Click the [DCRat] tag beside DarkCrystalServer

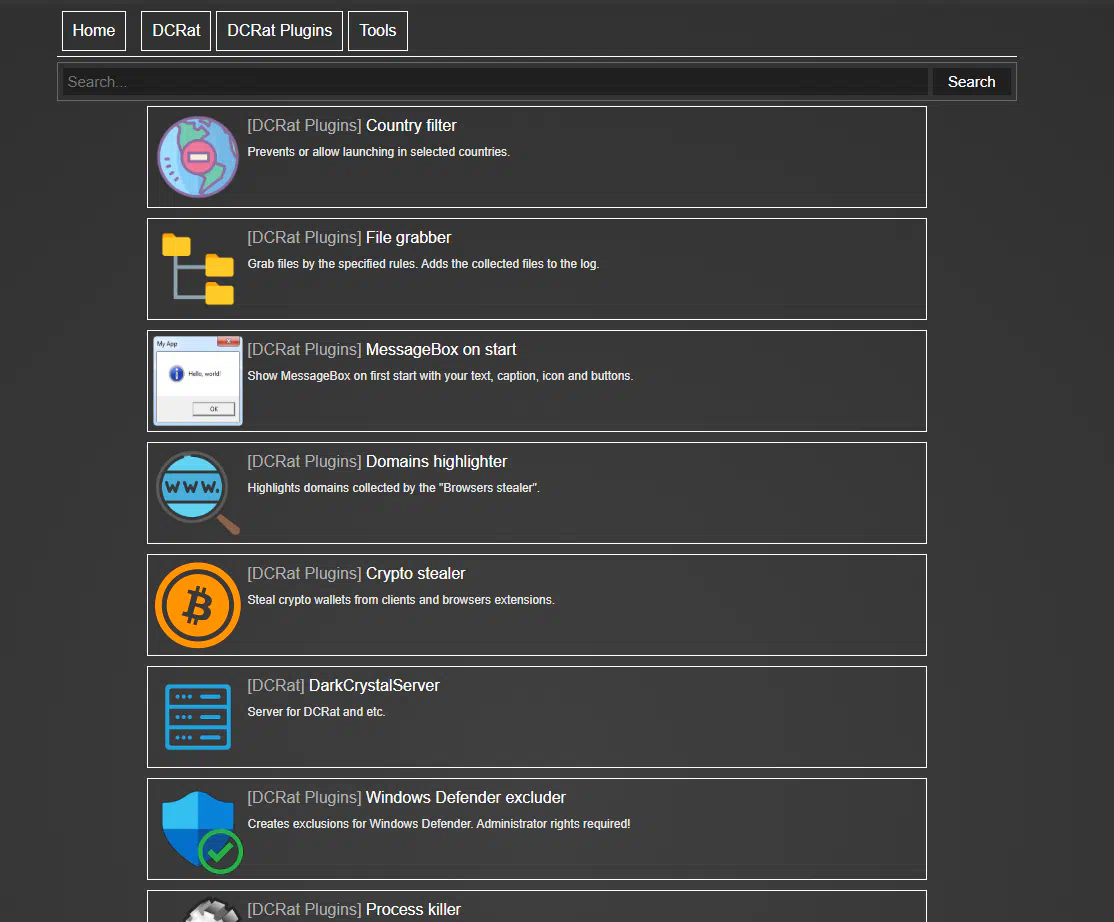[276, 685]
